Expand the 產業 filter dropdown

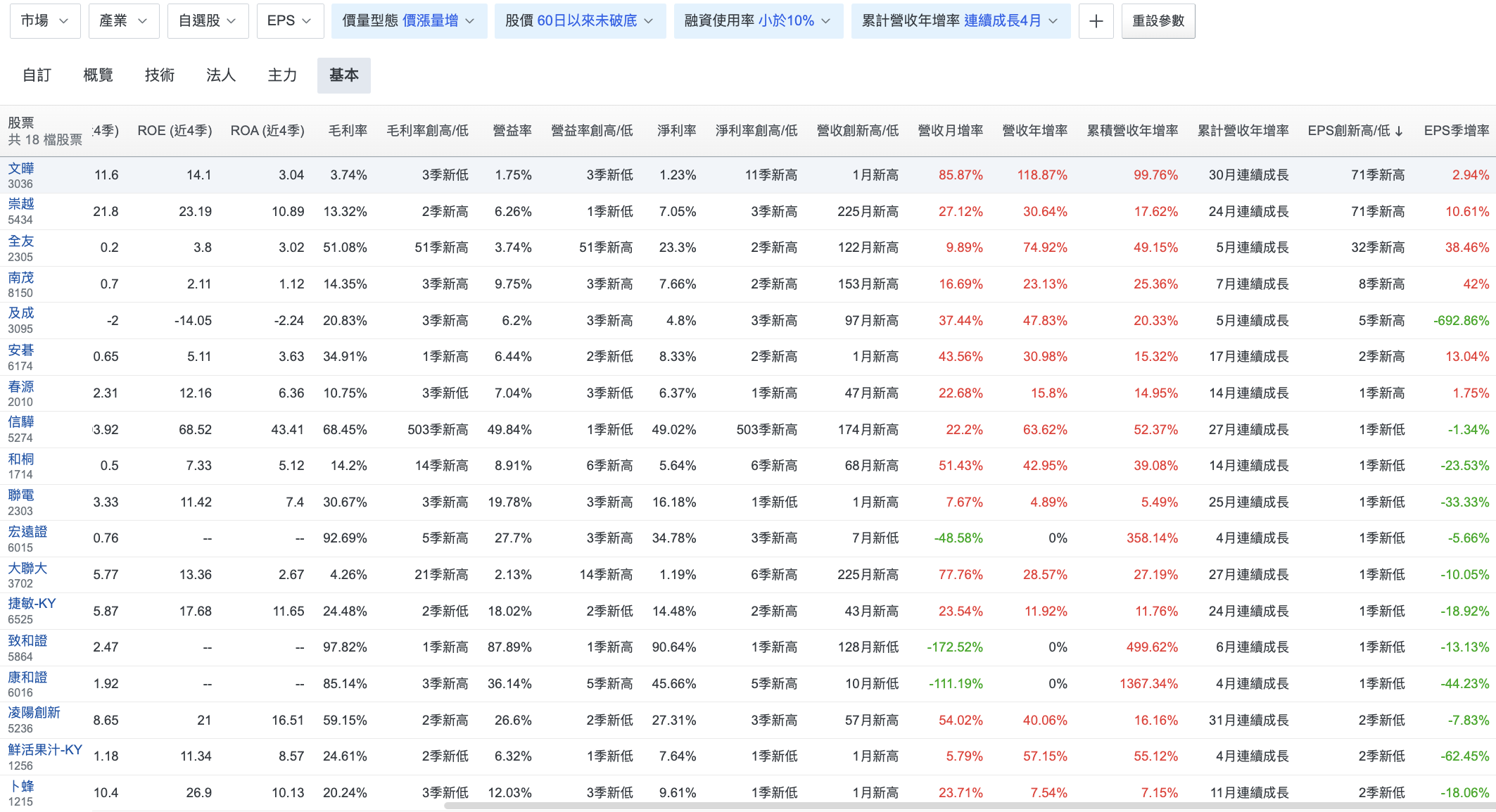click(x=124, y=21)
